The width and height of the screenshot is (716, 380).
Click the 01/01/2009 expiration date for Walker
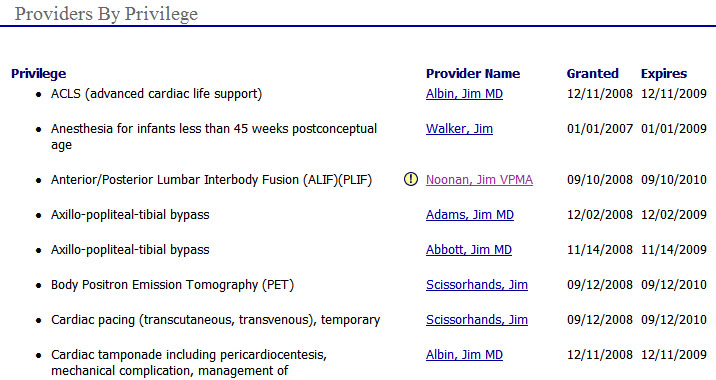coord(674,129)
